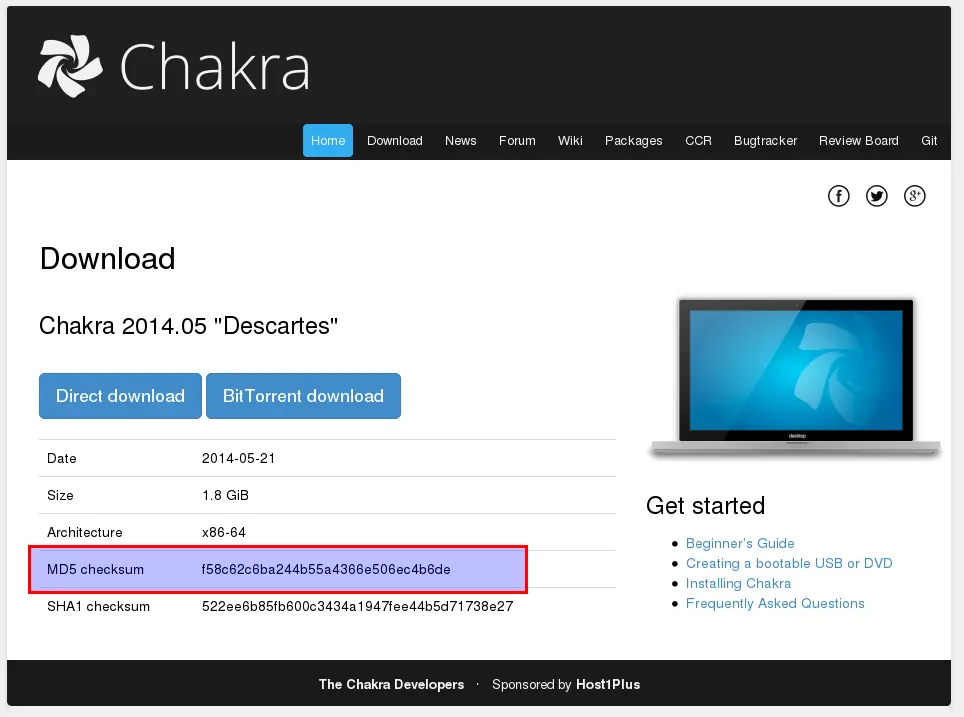Open the Packages navigation link
This screenshot has width=964, height=717.
(634, 141)
